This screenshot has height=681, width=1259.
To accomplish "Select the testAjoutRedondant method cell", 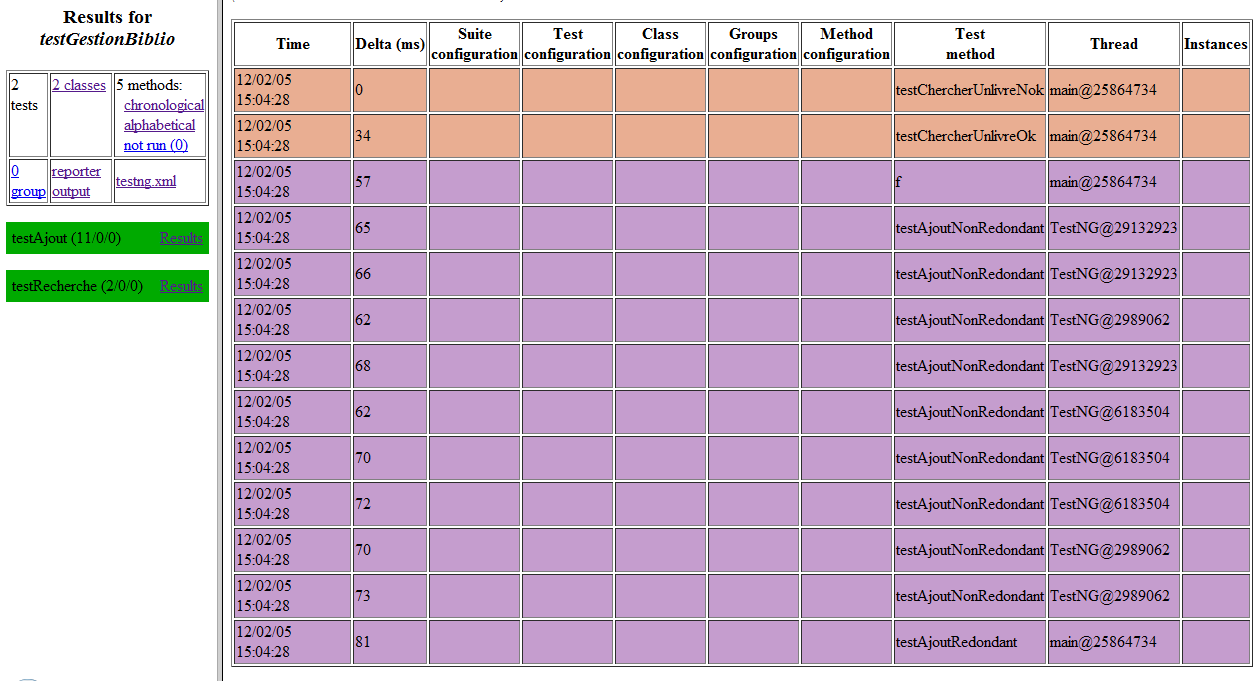I will pos(956,642).
